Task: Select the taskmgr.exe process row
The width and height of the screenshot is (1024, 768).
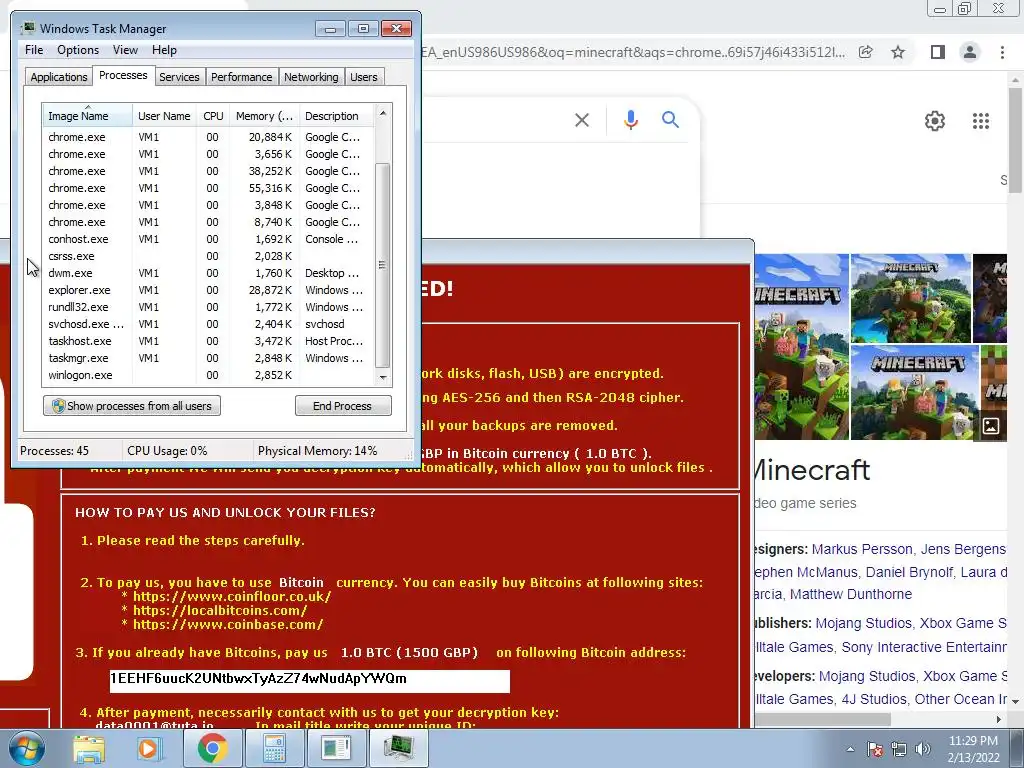Action: [209, 358]
